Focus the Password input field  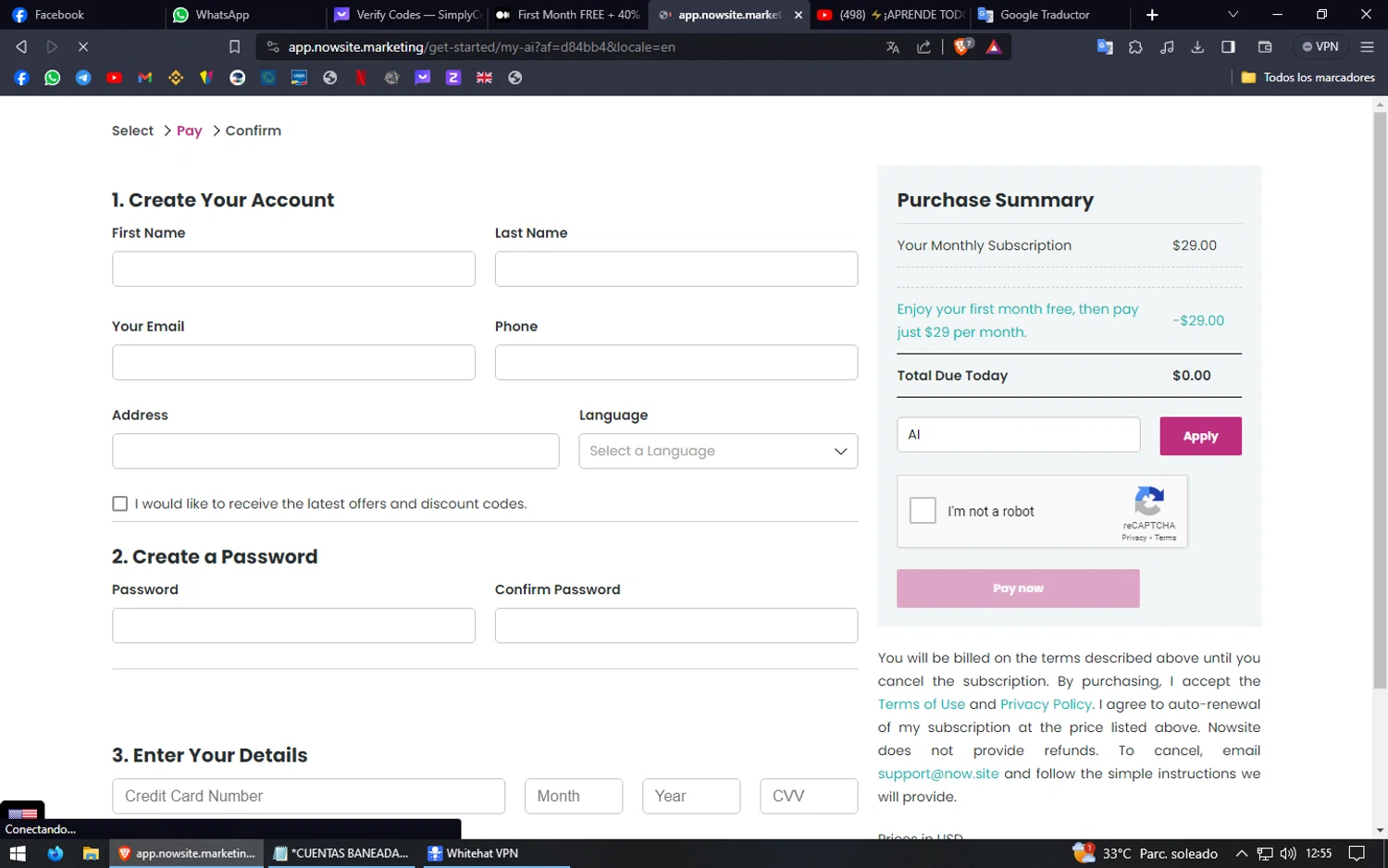click(293, 626)
